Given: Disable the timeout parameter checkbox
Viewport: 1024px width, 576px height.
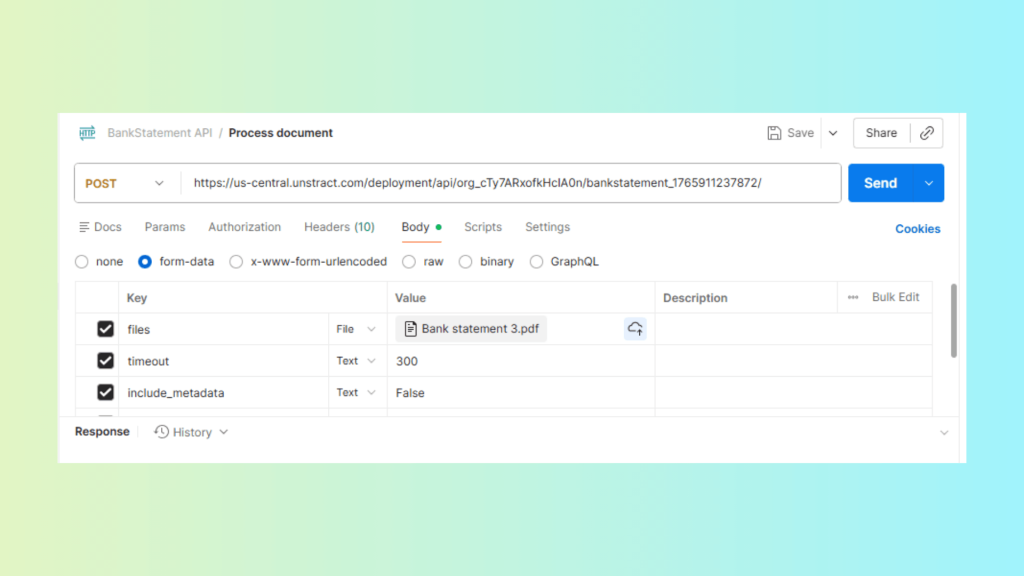Looking at the screenshot, I should click(x=105, y=361).
